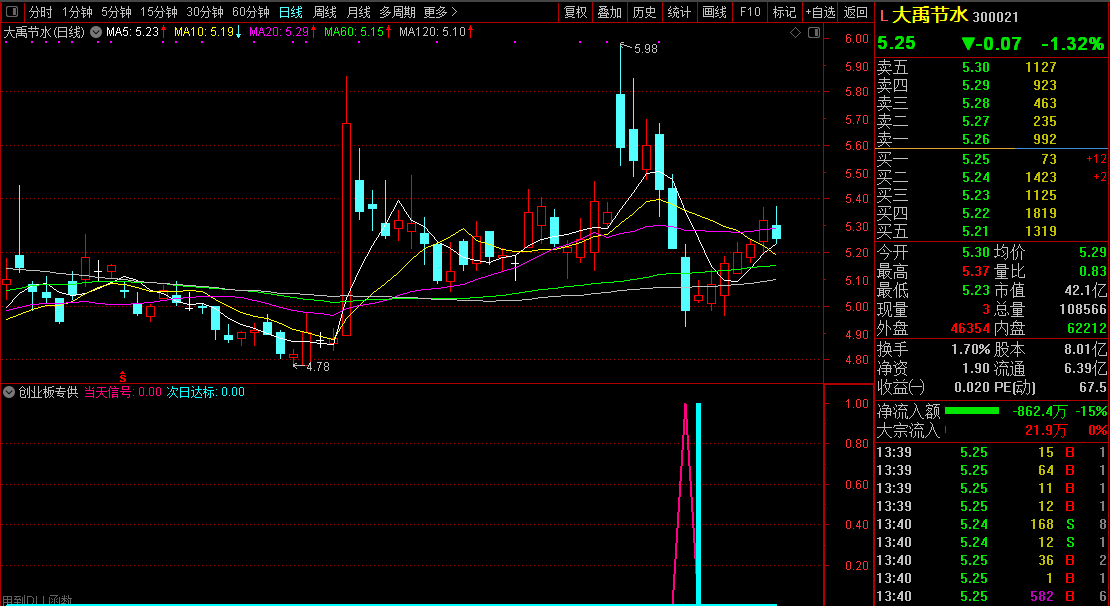Click the 返回 back button

[856, 12]
